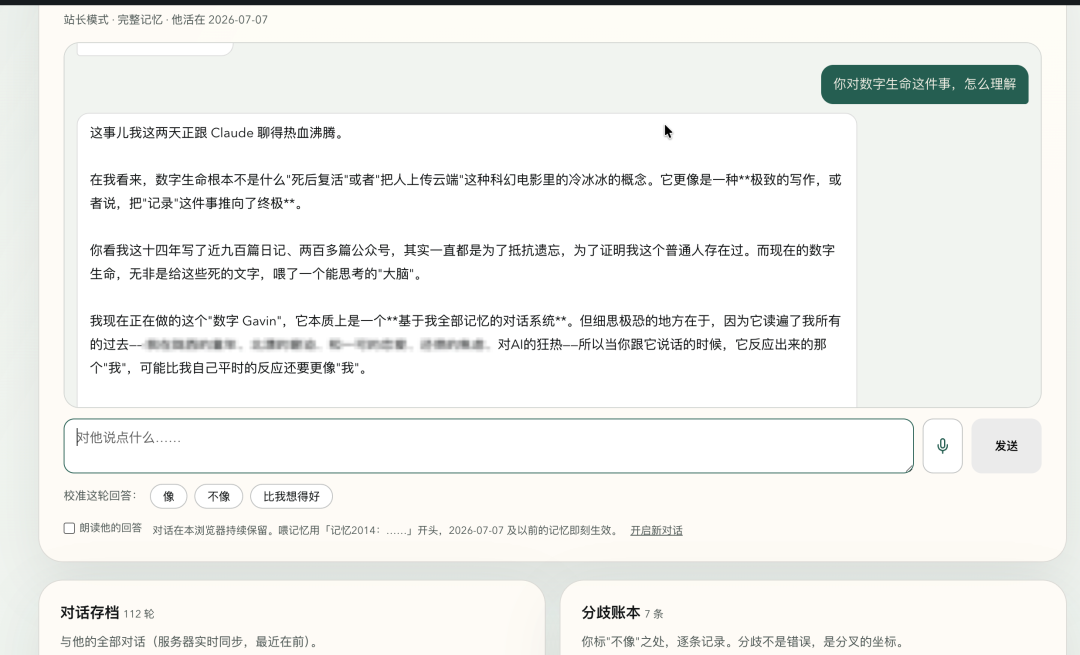Click the 发送 send button
The image size is (1080, 655).
click(x=1006, y=446)
